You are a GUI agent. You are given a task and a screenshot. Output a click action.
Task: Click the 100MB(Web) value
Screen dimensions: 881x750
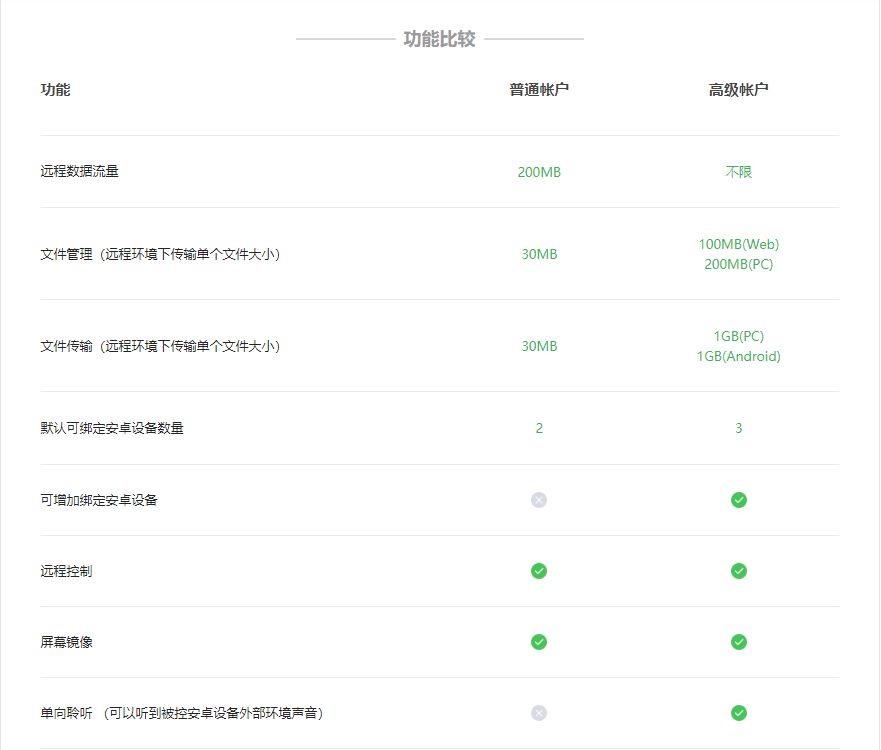point(739,244)
